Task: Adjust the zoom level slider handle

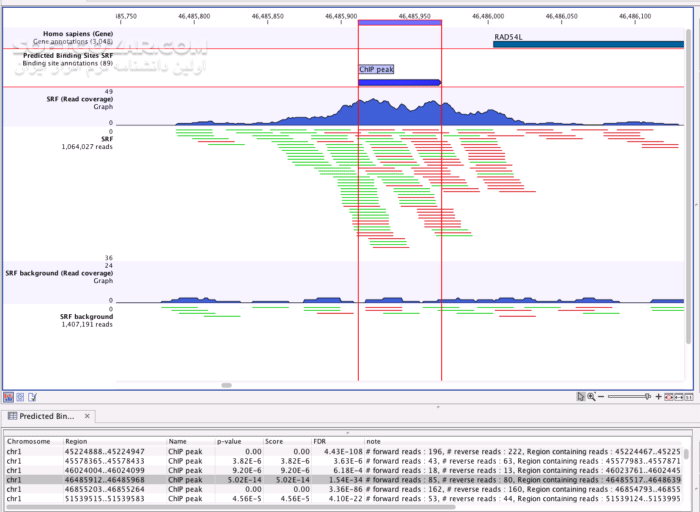Action: [x=647, y=396]
